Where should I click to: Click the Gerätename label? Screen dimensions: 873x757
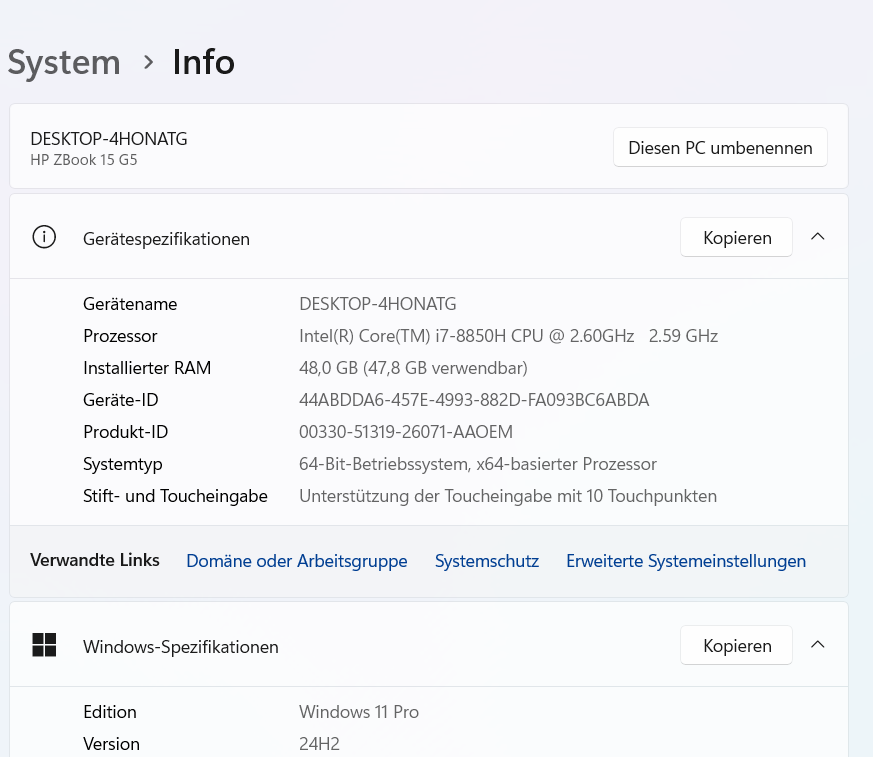(x=130, y=304)
